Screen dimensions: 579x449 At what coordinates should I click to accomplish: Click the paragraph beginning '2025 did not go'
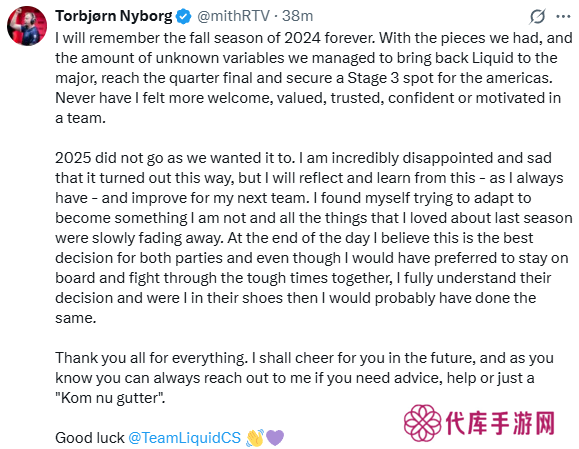click(x=314, y=238)
